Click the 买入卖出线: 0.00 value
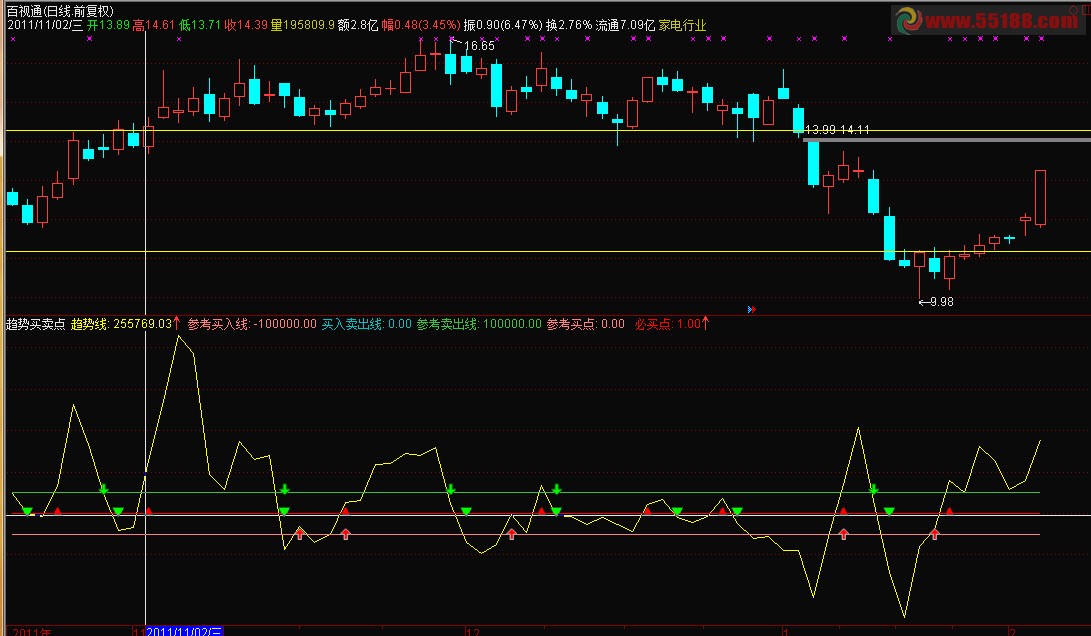This screenshot has width=1091, height=636. [366, 324]
